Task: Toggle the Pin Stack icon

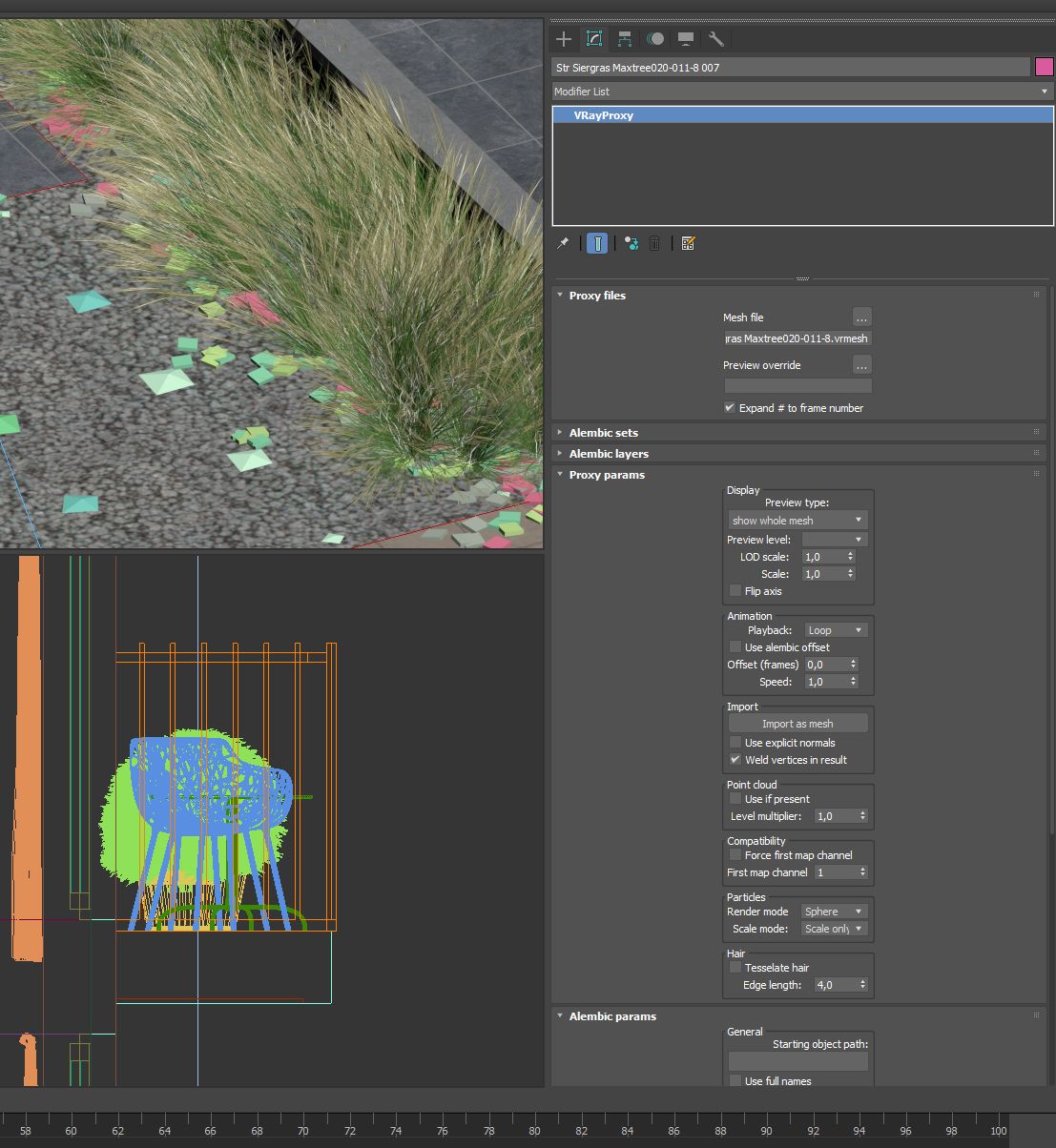Action: (x=563, y=243)
